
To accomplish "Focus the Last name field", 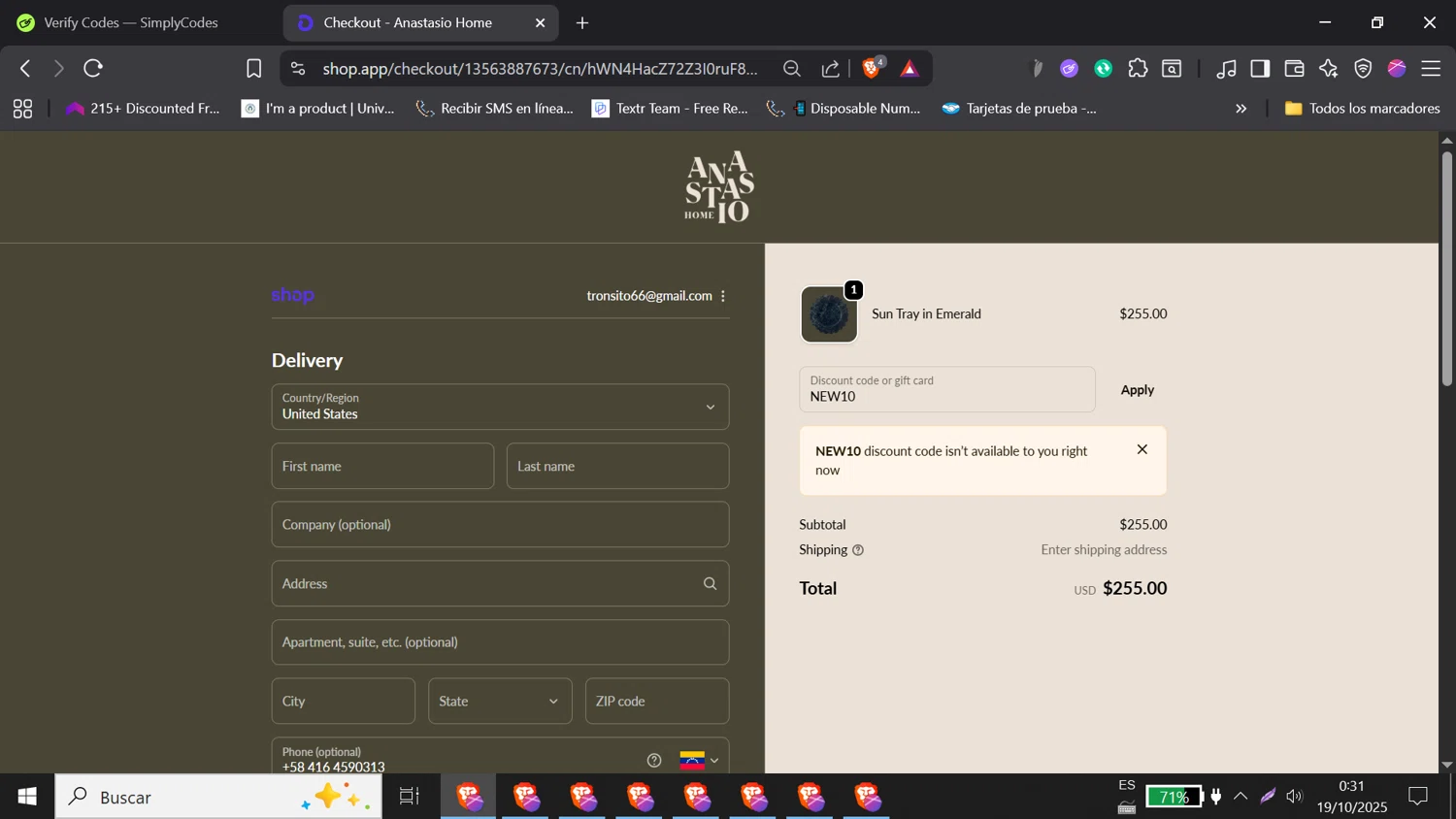I will pyautogui.click(x=617, y=466).
